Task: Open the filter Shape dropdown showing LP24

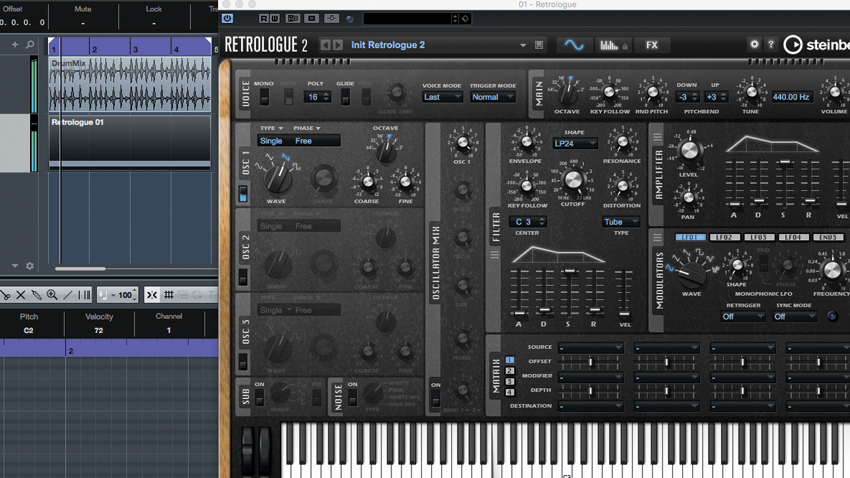Action: 575,144
